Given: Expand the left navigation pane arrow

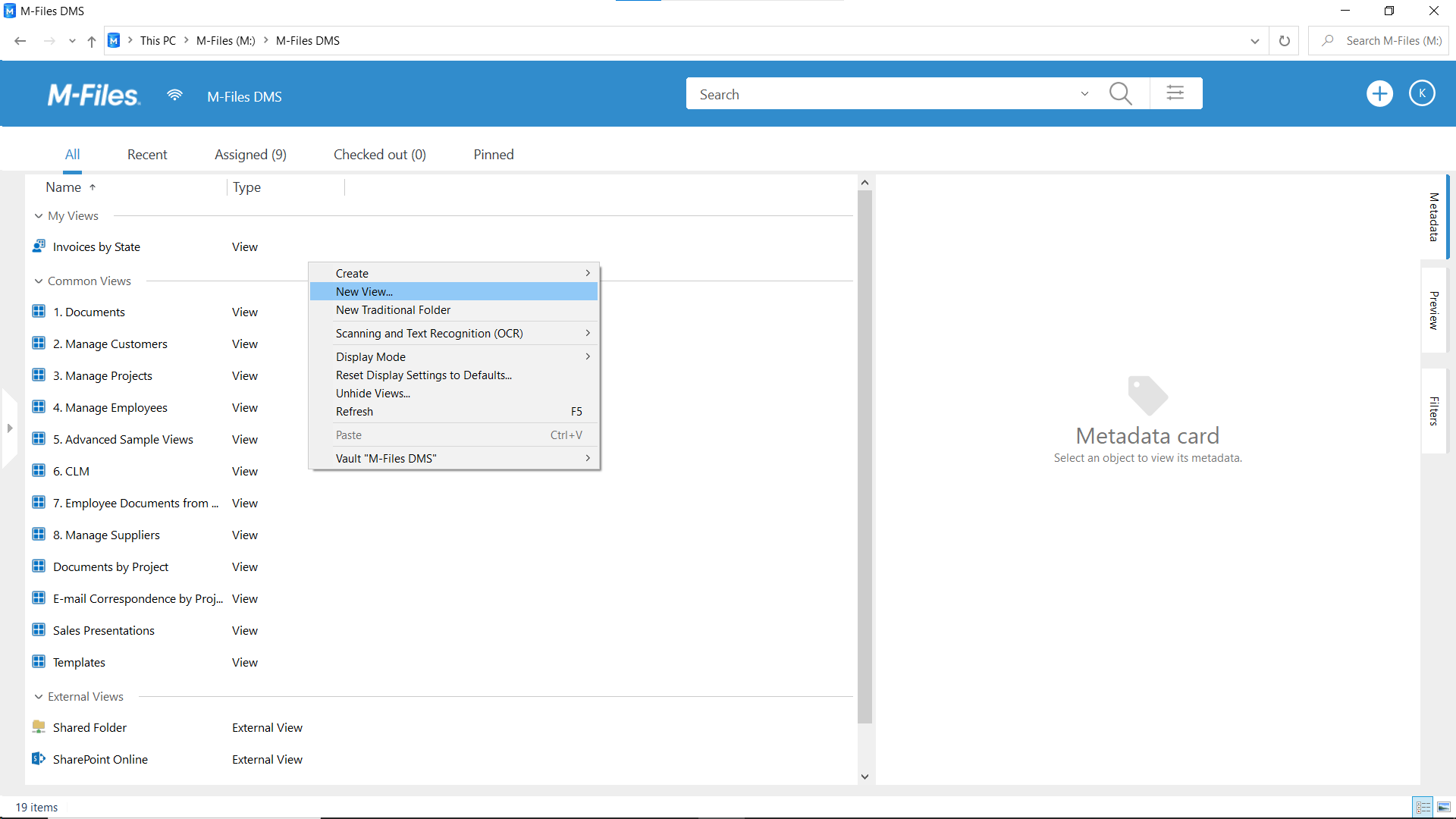Looking at the screenshot, I should (x=10, y=428).
